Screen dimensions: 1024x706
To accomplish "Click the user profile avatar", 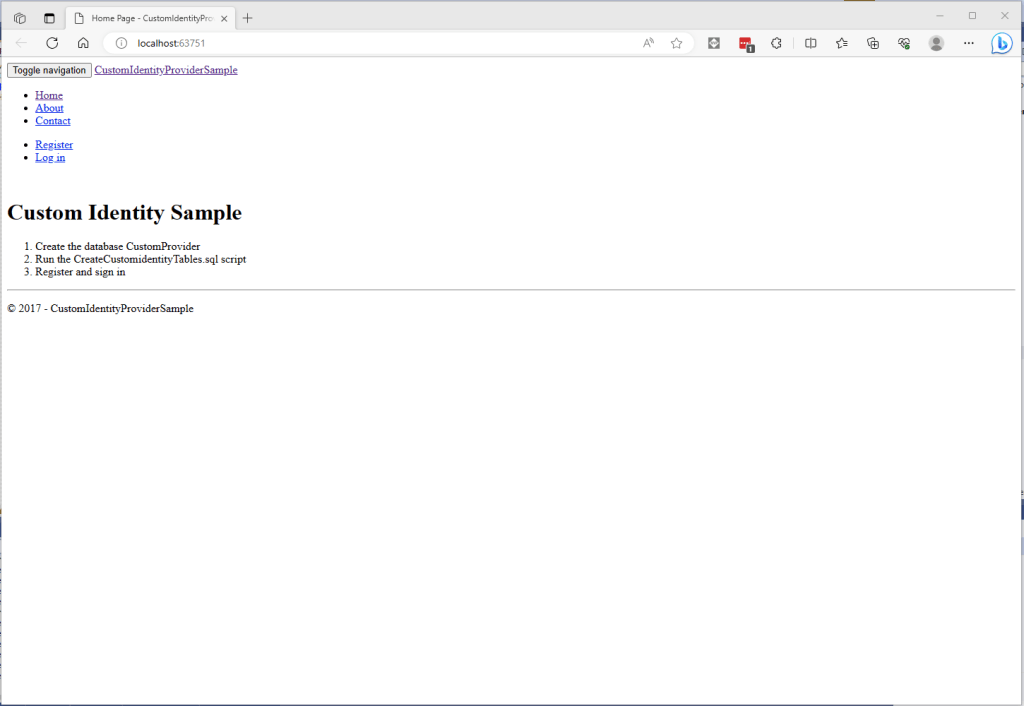I will click(936, 43).
